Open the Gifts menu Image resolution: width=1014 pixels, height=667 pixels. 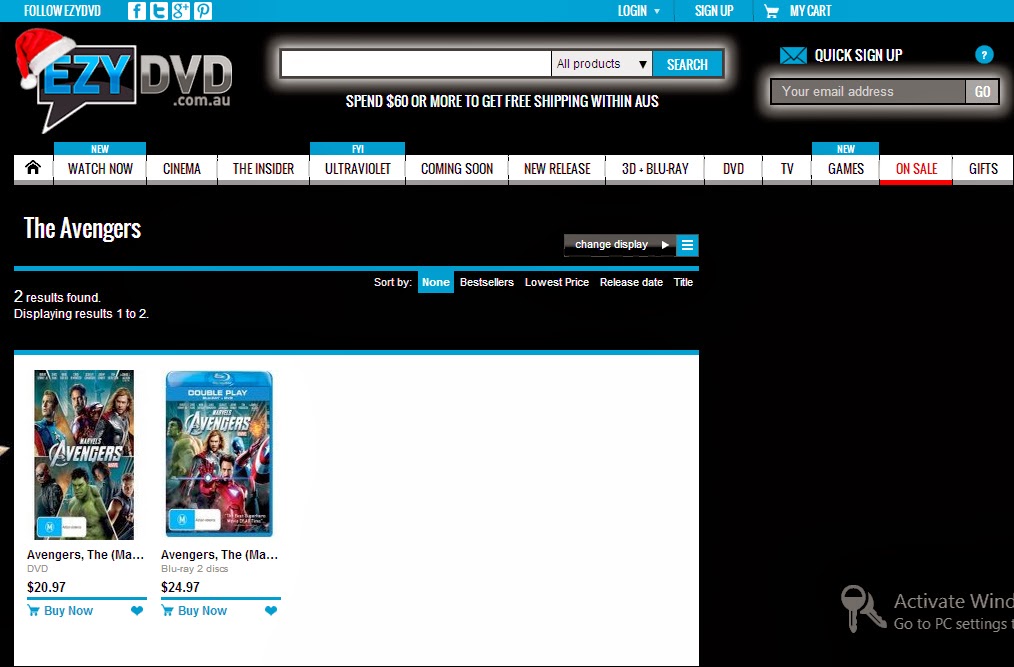[x=983, y=169]
